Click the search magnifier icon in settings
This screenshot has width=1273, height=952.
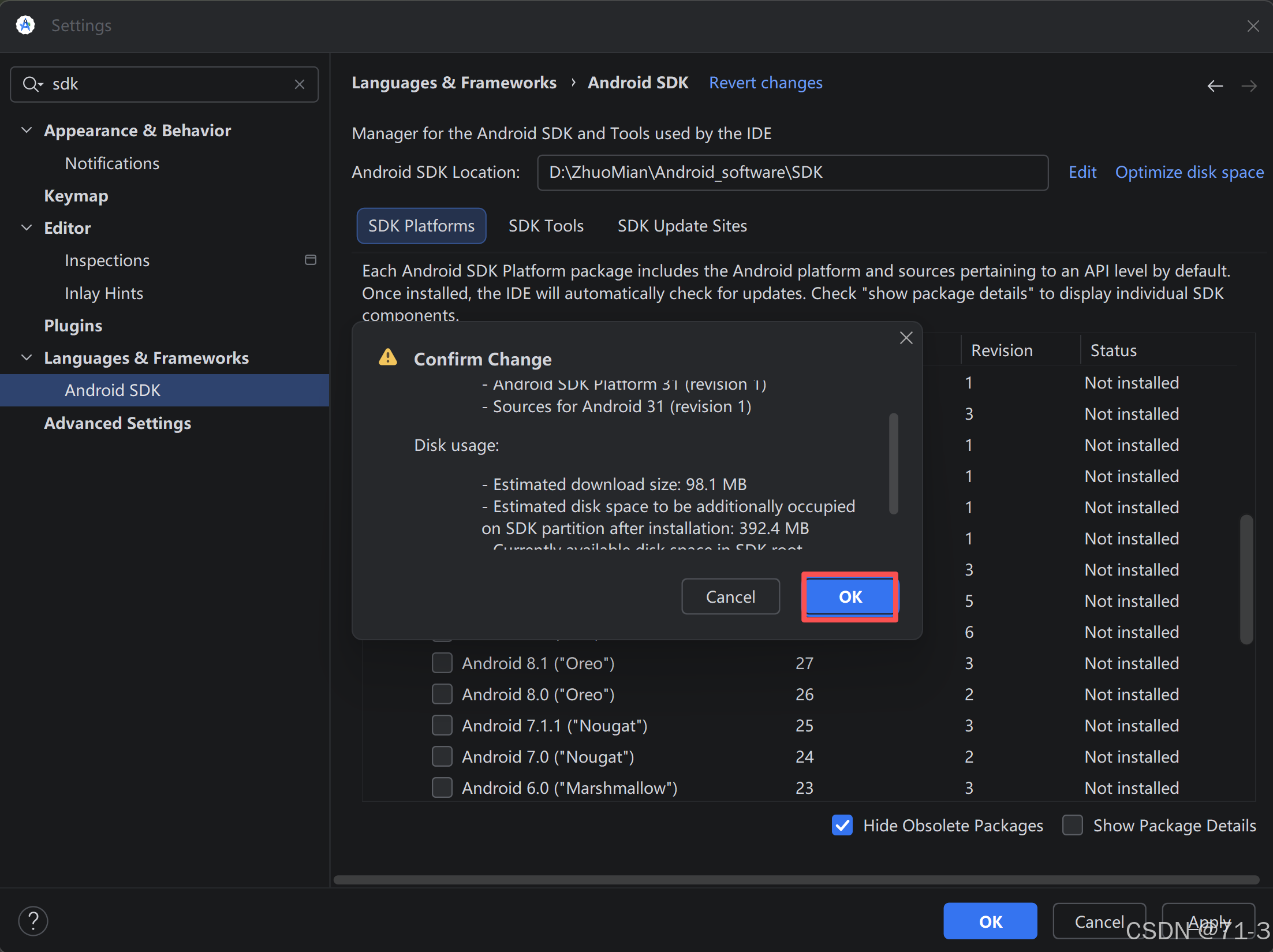31,84
